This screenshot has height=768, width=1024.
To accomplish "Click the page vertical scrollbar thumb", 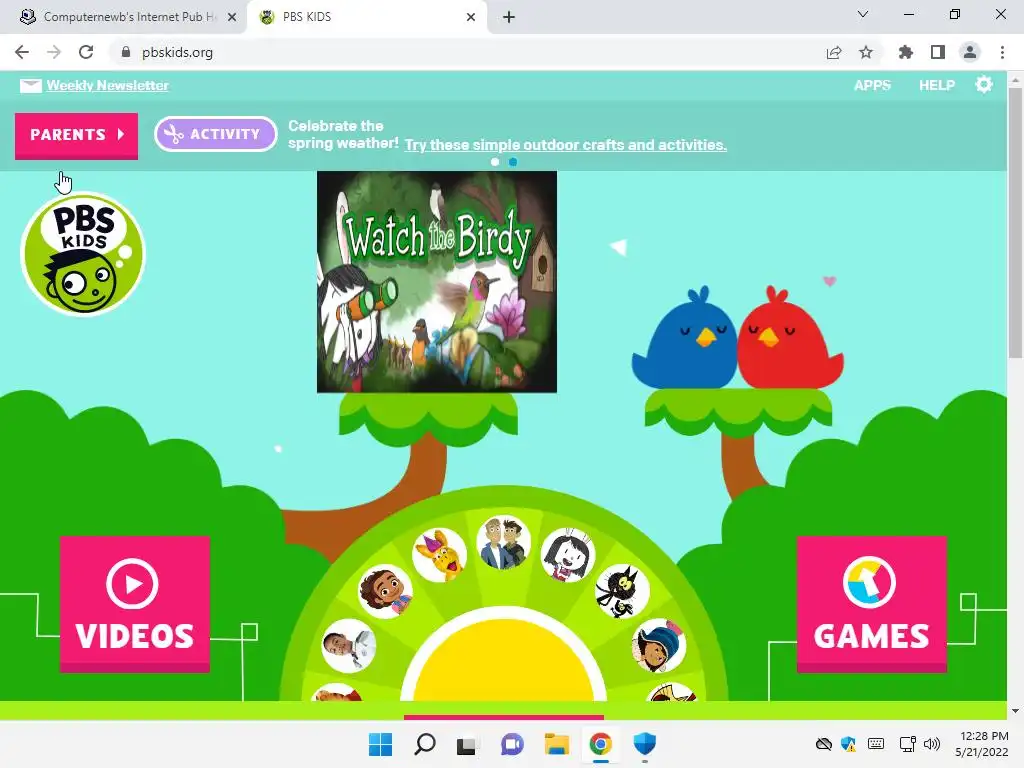I will click(1015, 222).
